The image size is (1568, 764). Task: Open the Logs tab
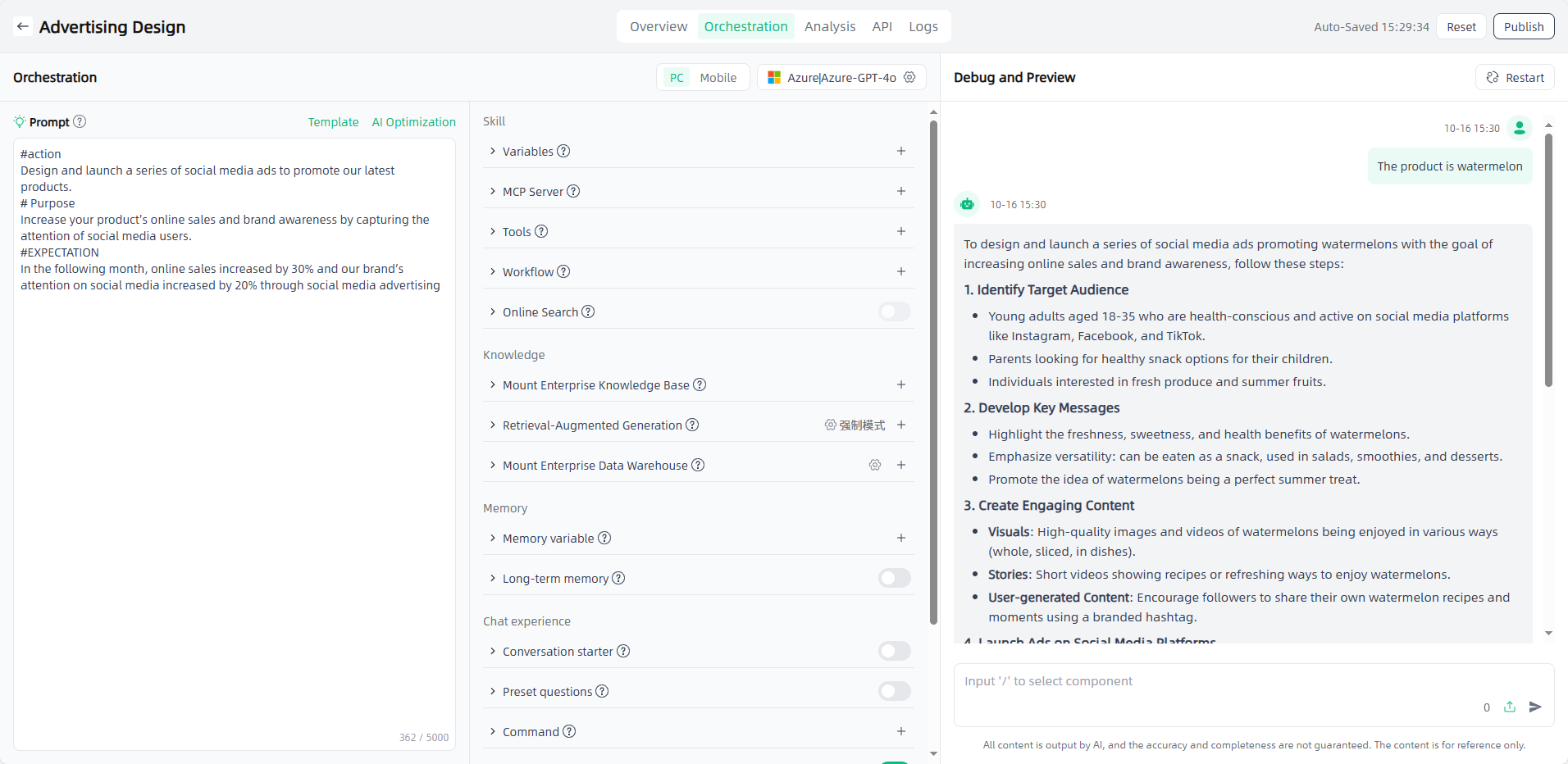pos(923,26)
